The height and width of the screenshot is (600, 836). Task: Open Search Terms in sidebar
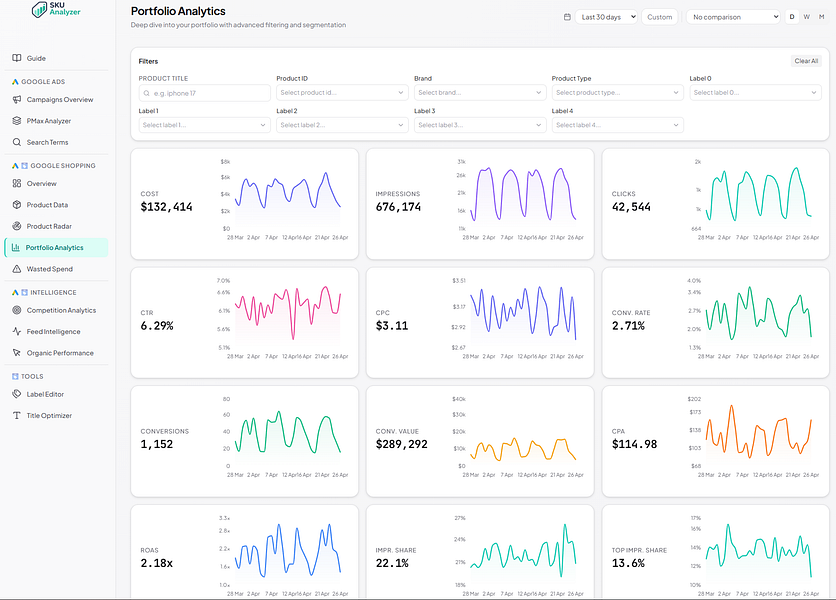56,142
